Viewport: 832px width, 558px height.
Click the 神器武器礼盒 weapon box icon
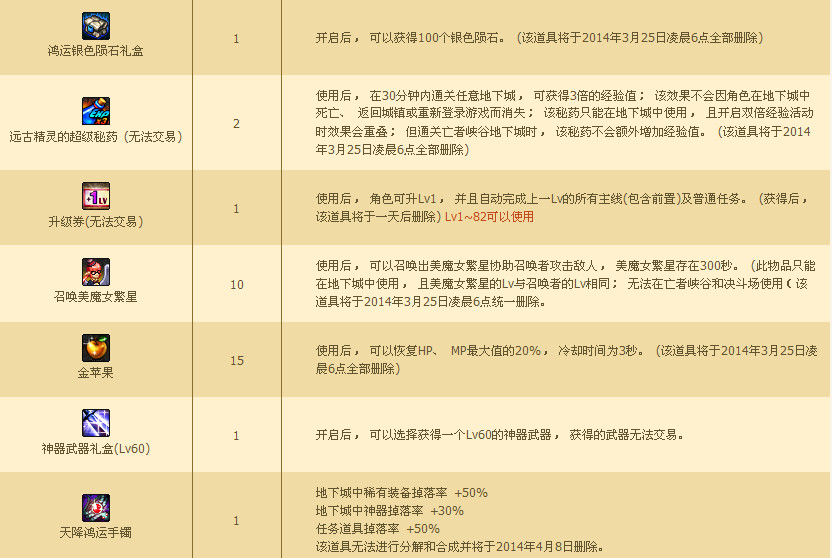click(96, 423)
